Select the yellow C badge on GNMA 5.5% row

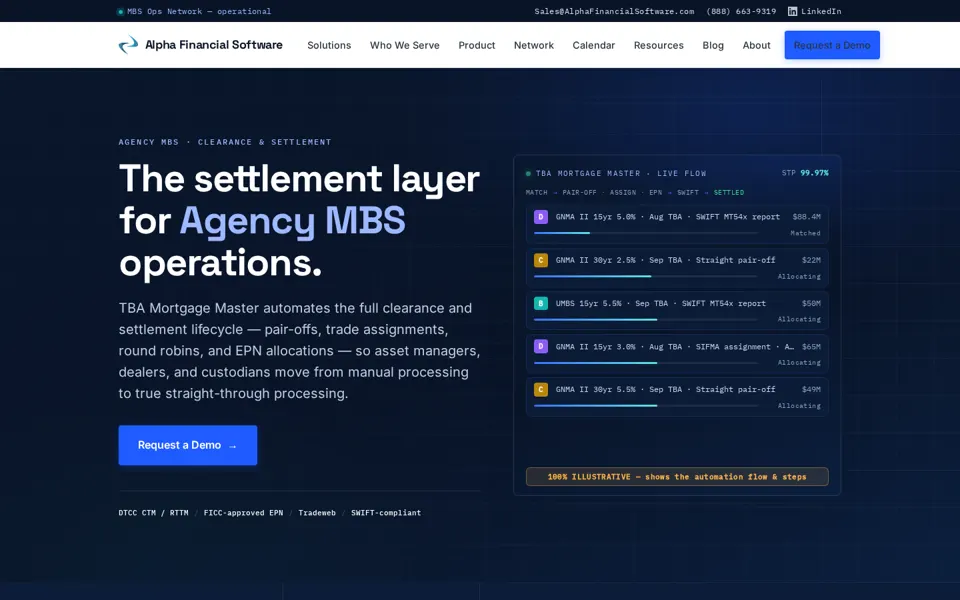click(x=541, y=389)
